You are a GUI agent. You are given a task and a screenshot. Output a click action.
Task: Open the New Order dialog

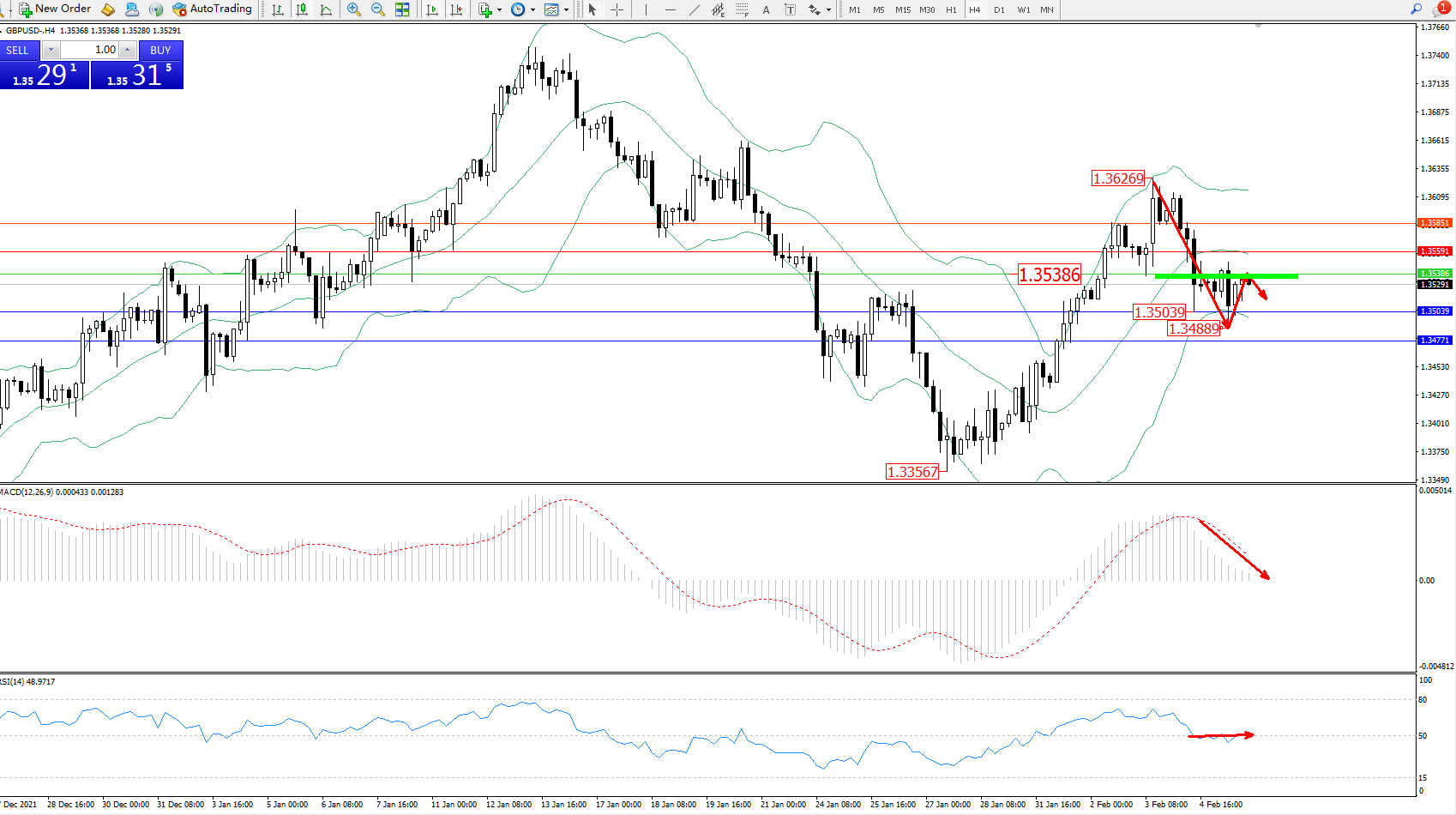click(55, 9)
